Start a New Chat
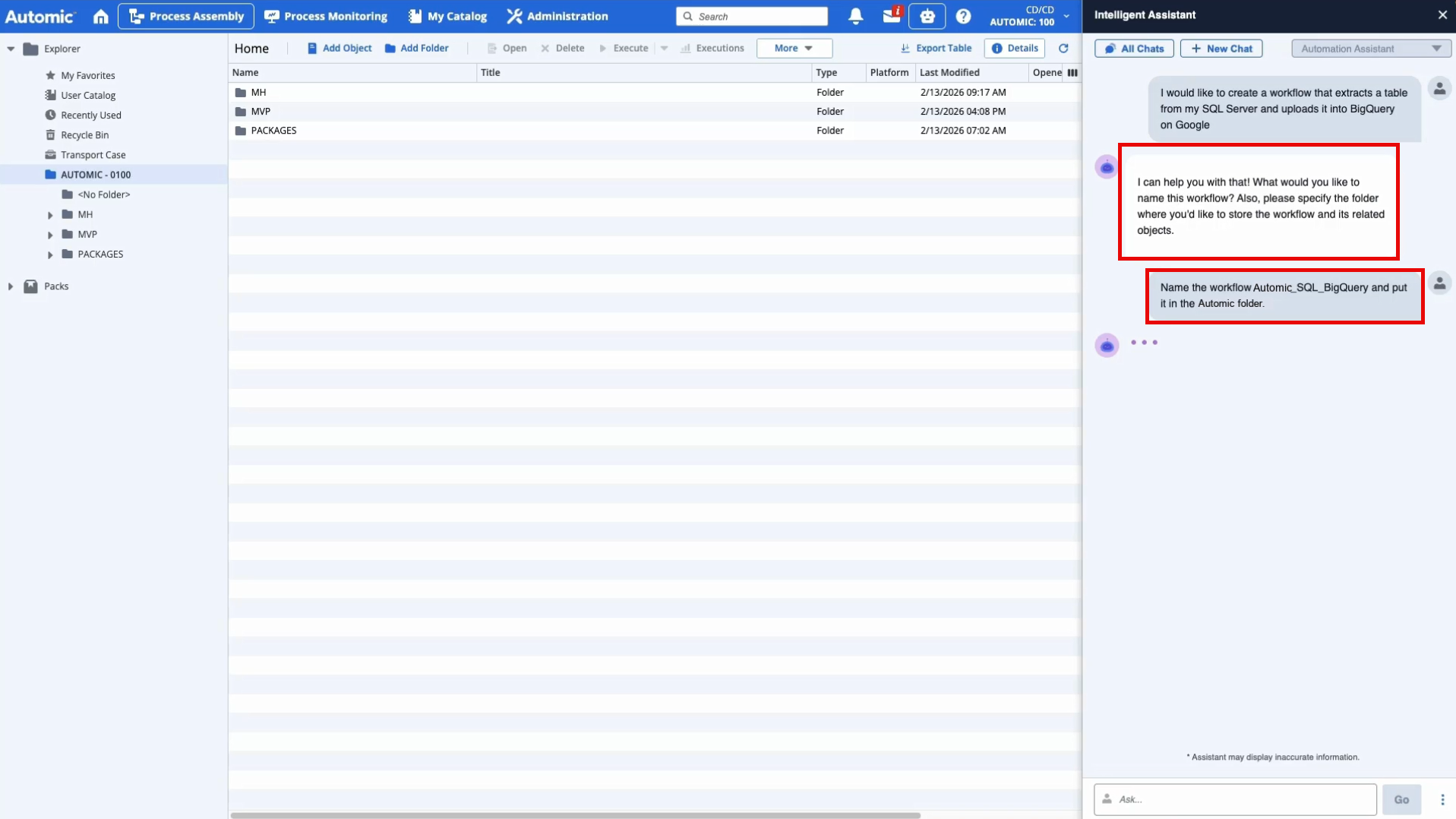 1221,49
